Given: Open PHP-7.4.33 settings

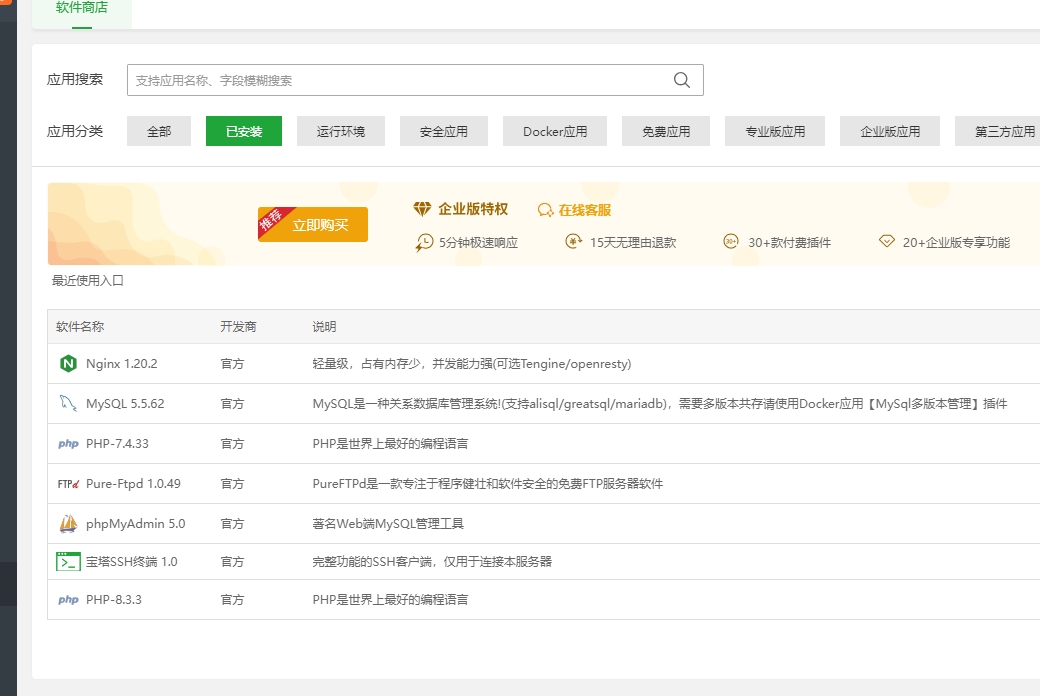Looking at the screenshot, I should point(117,444).
